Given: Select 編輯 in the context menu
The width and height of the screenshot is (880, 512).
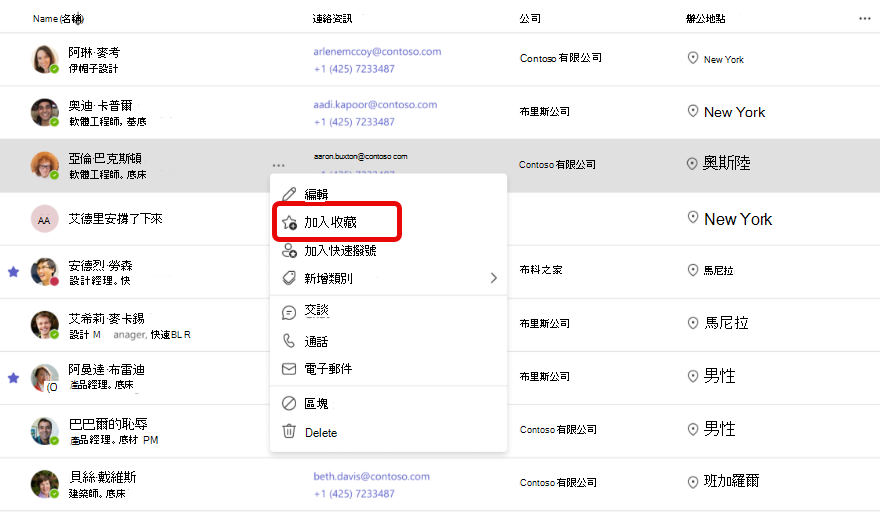Looking at the screenshot, I should pos(388,194).
